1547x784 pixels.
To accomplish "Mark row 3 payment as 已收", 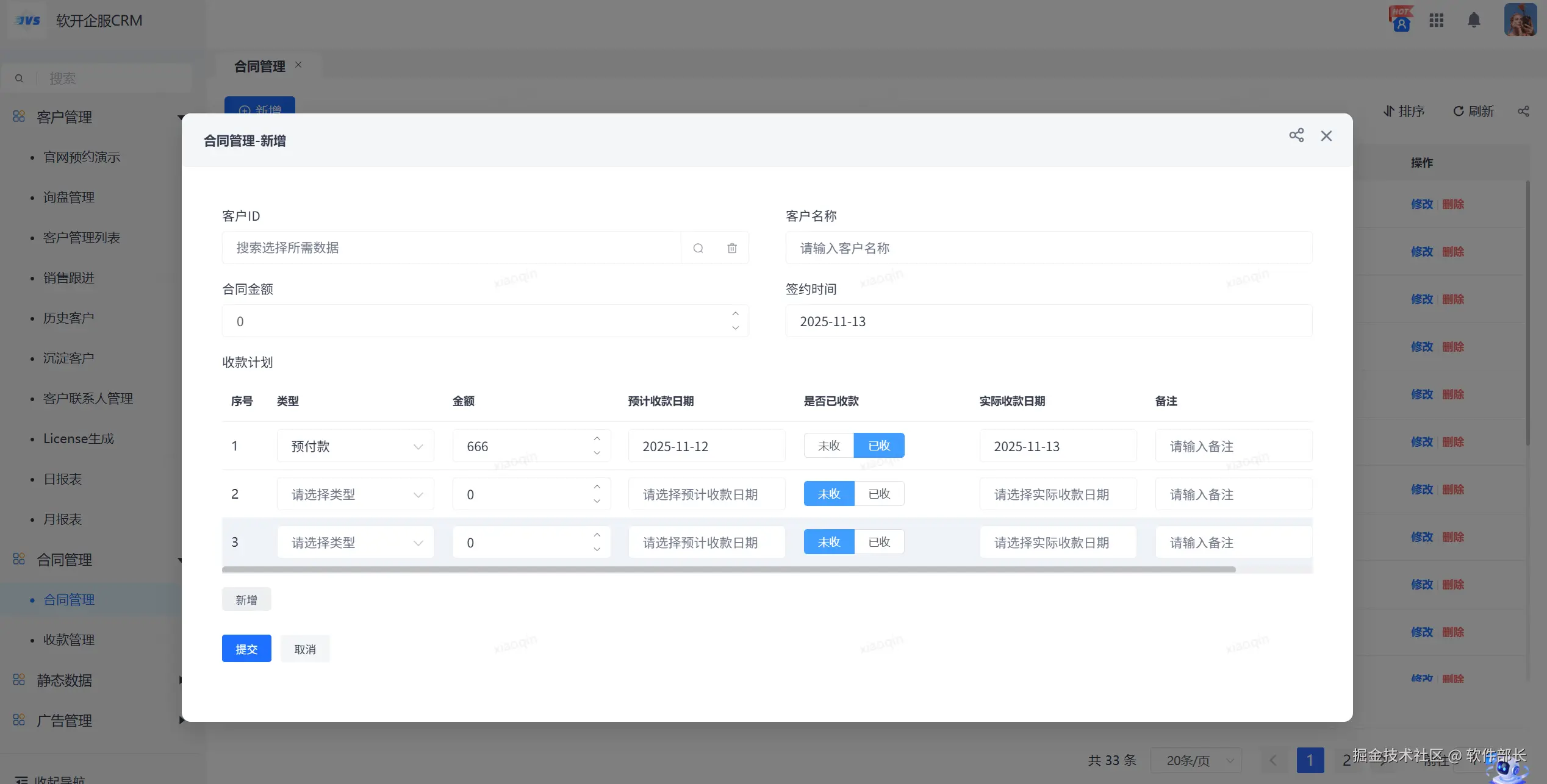I will click(879, 542).
